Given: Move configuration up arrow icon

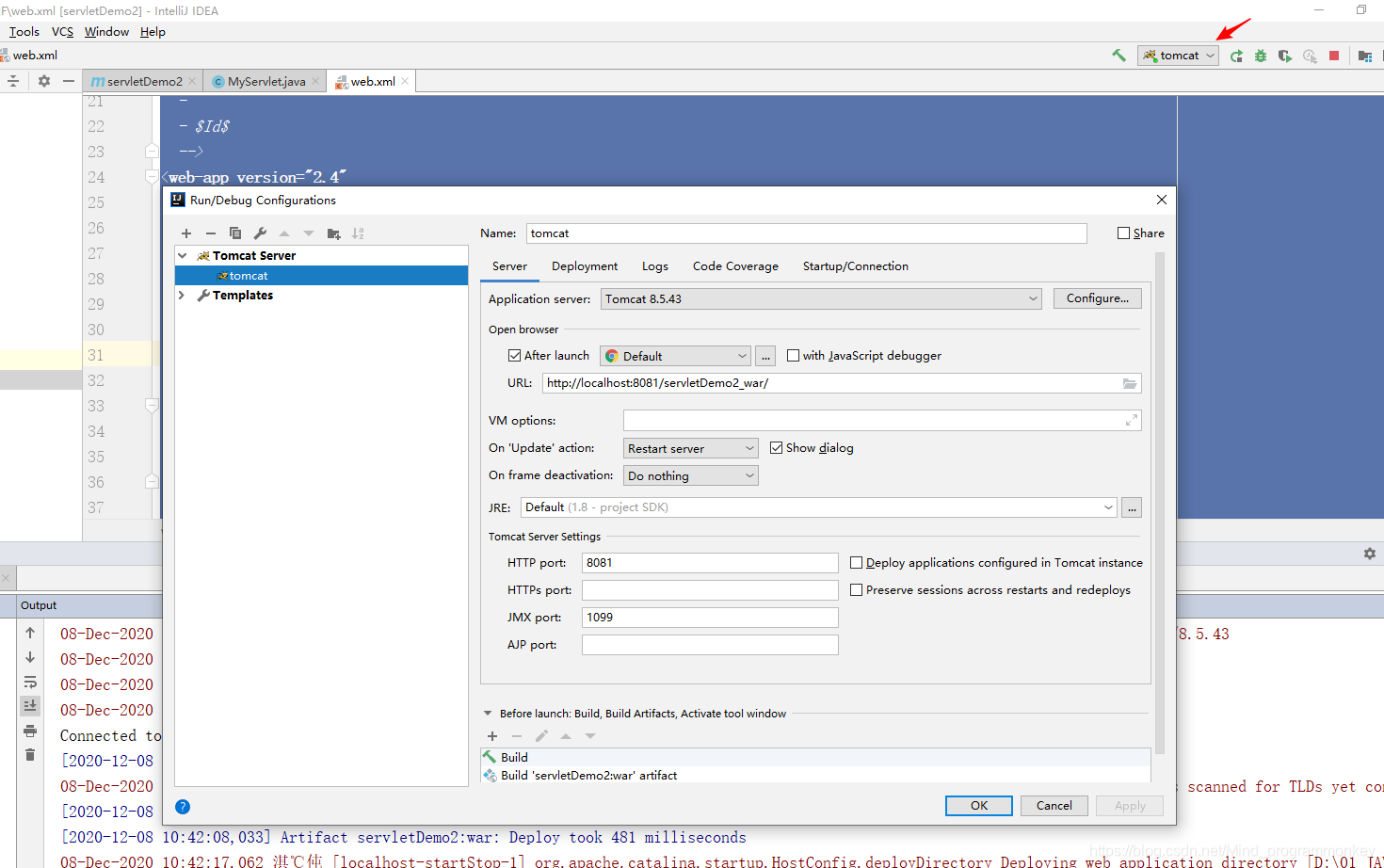Looking at the screenshot, I should tap(284, 233).
